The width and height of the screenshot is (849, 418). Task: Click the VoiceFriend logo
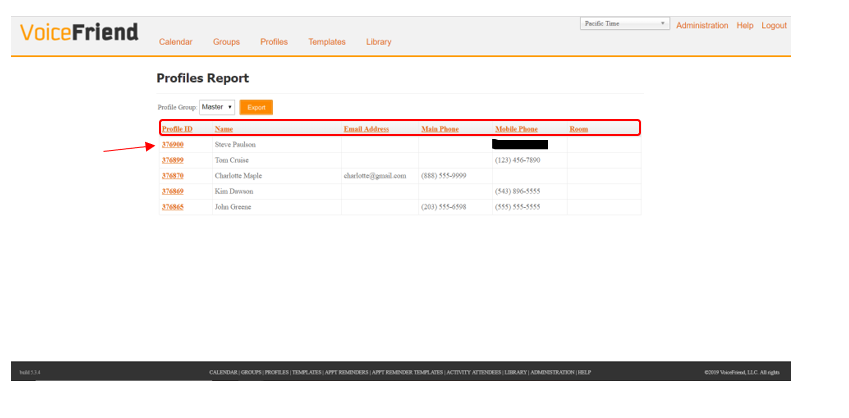click(79, 32)
